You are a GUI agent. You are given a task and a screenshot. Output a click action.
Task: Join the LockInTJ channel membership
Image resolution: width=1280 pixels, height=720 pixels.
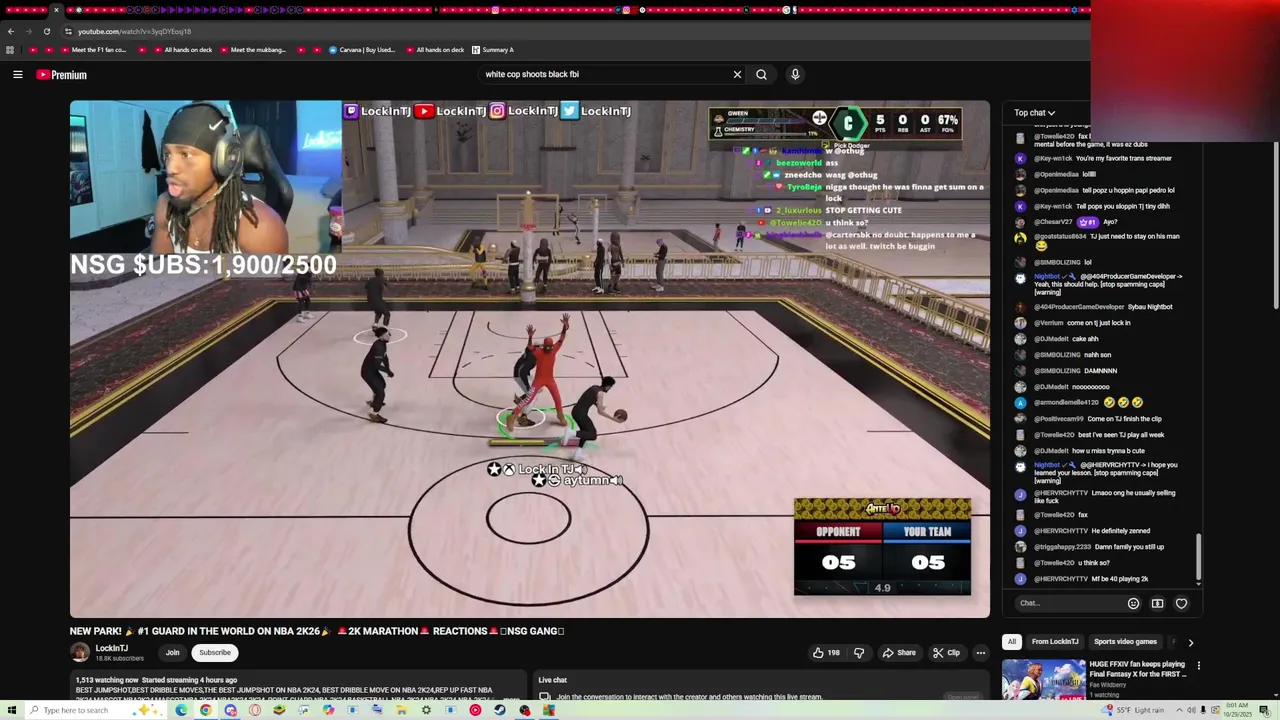172,653
